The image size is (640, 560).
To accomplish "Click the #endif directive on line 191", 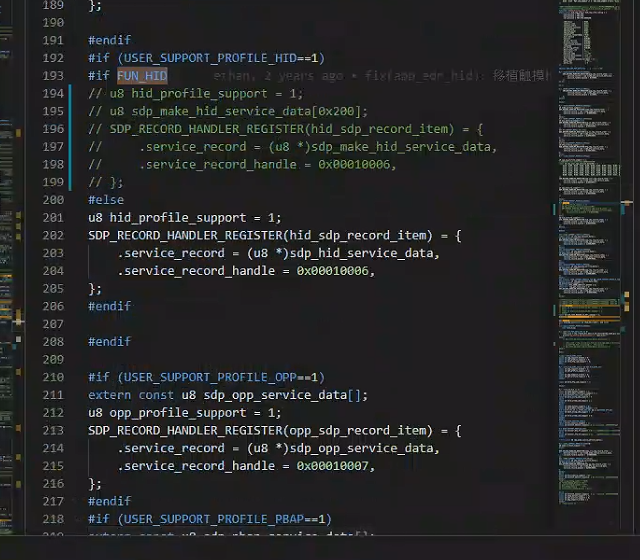I will (110, 40).
